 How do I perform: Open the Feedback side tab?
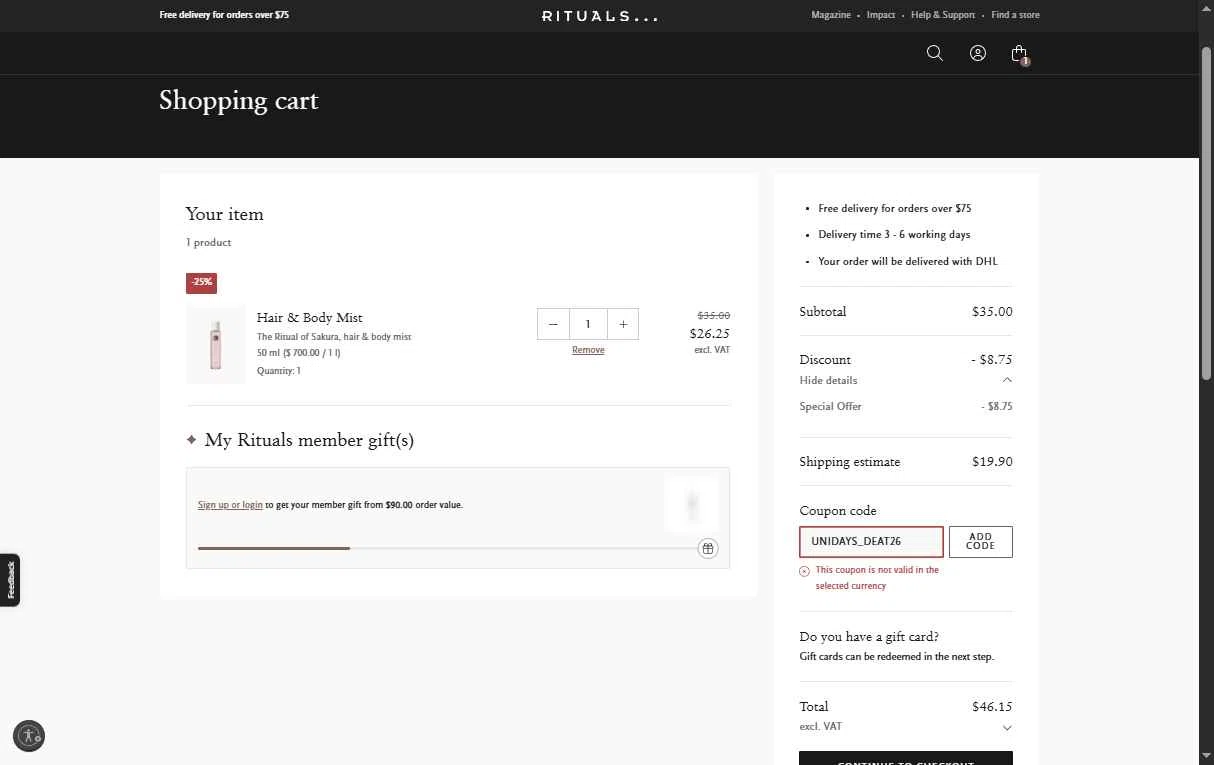10,580
